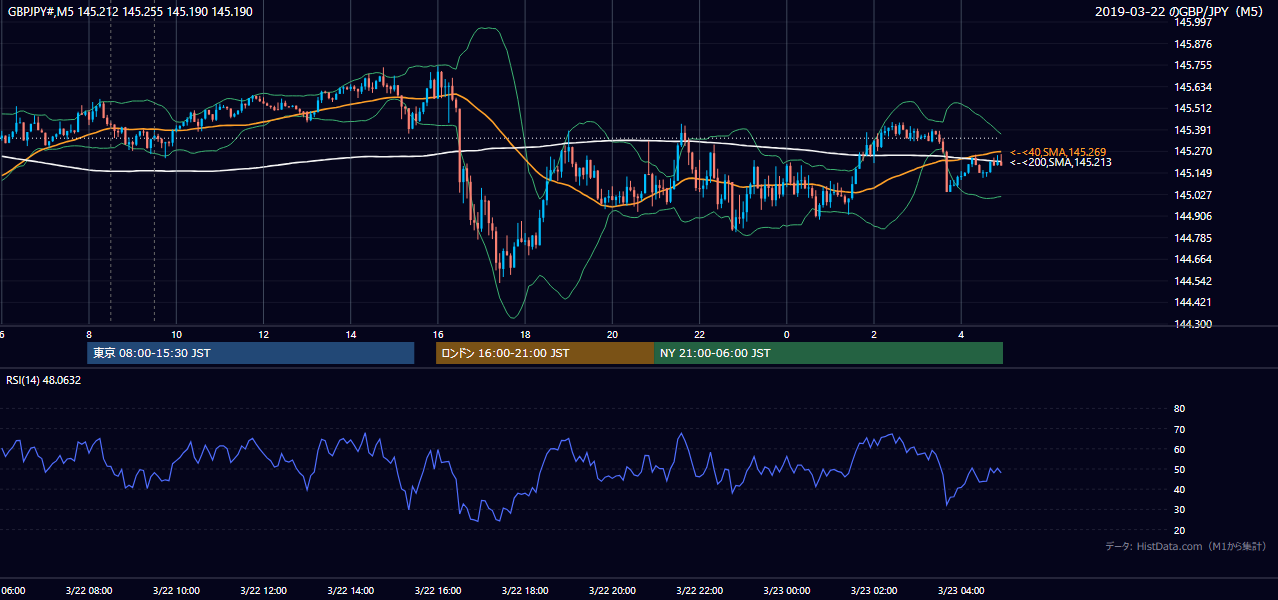Click hour tick 22 beneath the price chart
The height and width of the screenshot is (600, 1278).
pyautogui.click(x=700, y=334)
